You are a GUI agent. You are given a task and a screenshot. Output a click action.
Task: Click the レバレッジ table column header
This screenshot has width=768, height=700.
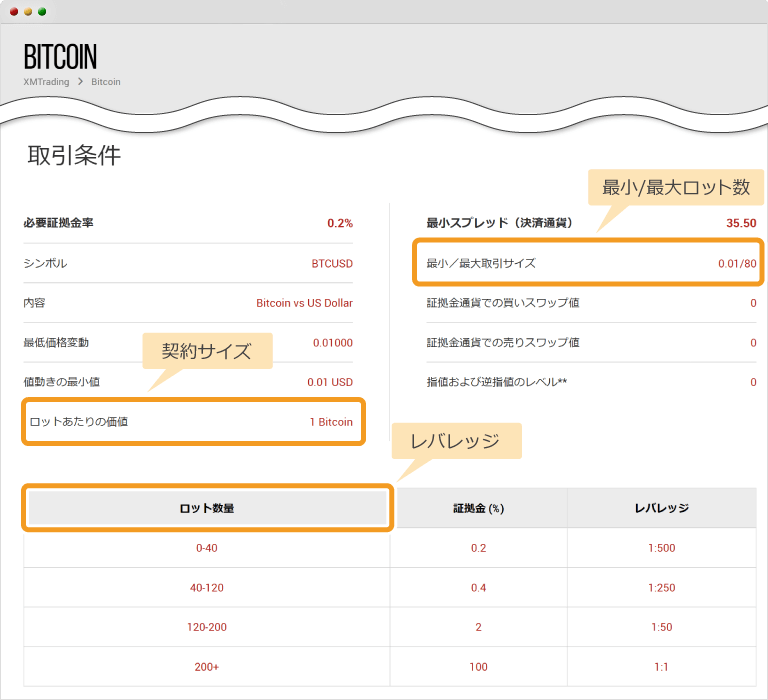(662, 508)
